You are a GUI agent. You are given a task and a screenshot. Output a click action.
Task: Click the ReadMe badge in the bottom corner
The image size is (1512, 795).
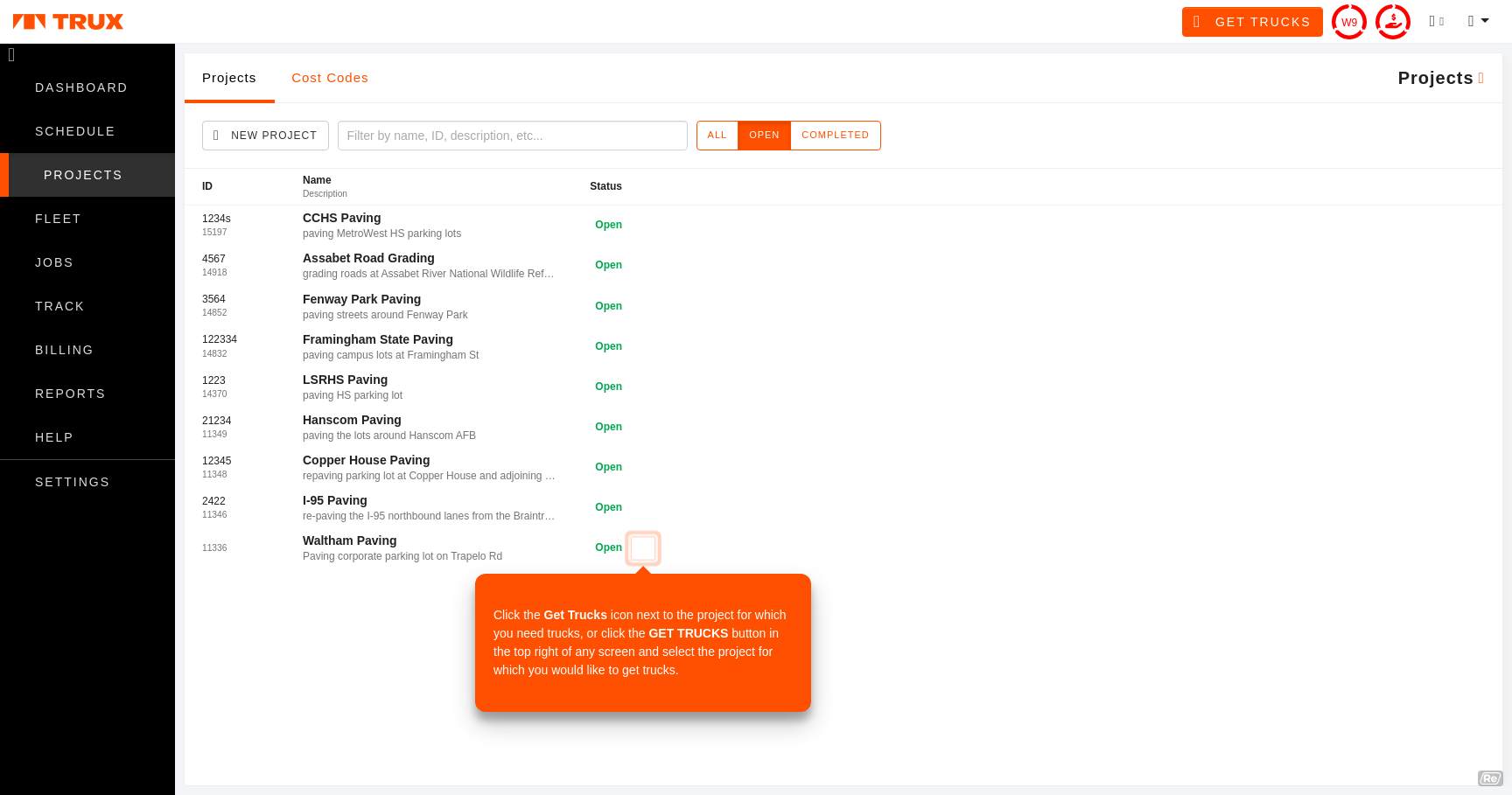coord(1489,778)
